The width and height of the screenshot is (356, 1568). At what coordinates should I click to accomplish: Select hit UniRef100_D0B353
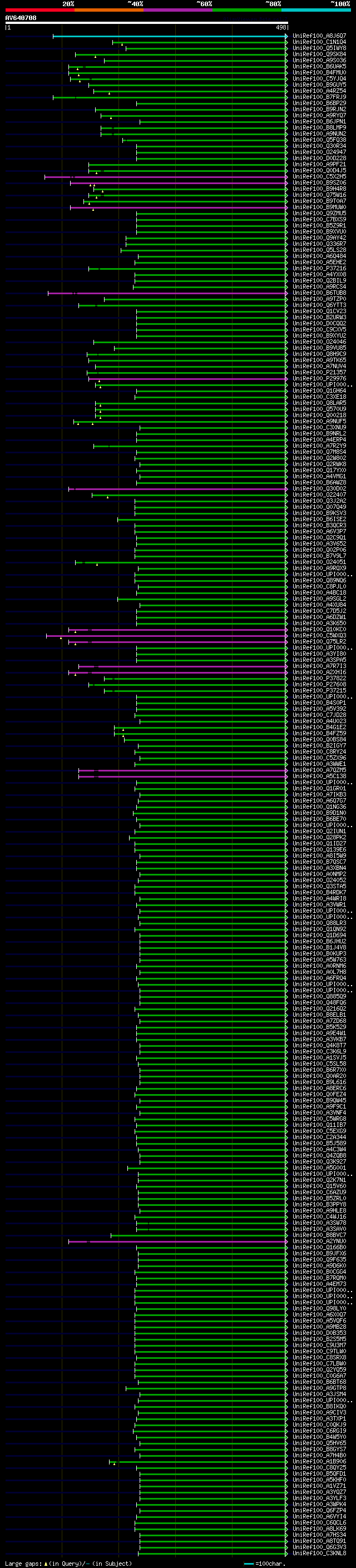click(x=319, y=1333)
